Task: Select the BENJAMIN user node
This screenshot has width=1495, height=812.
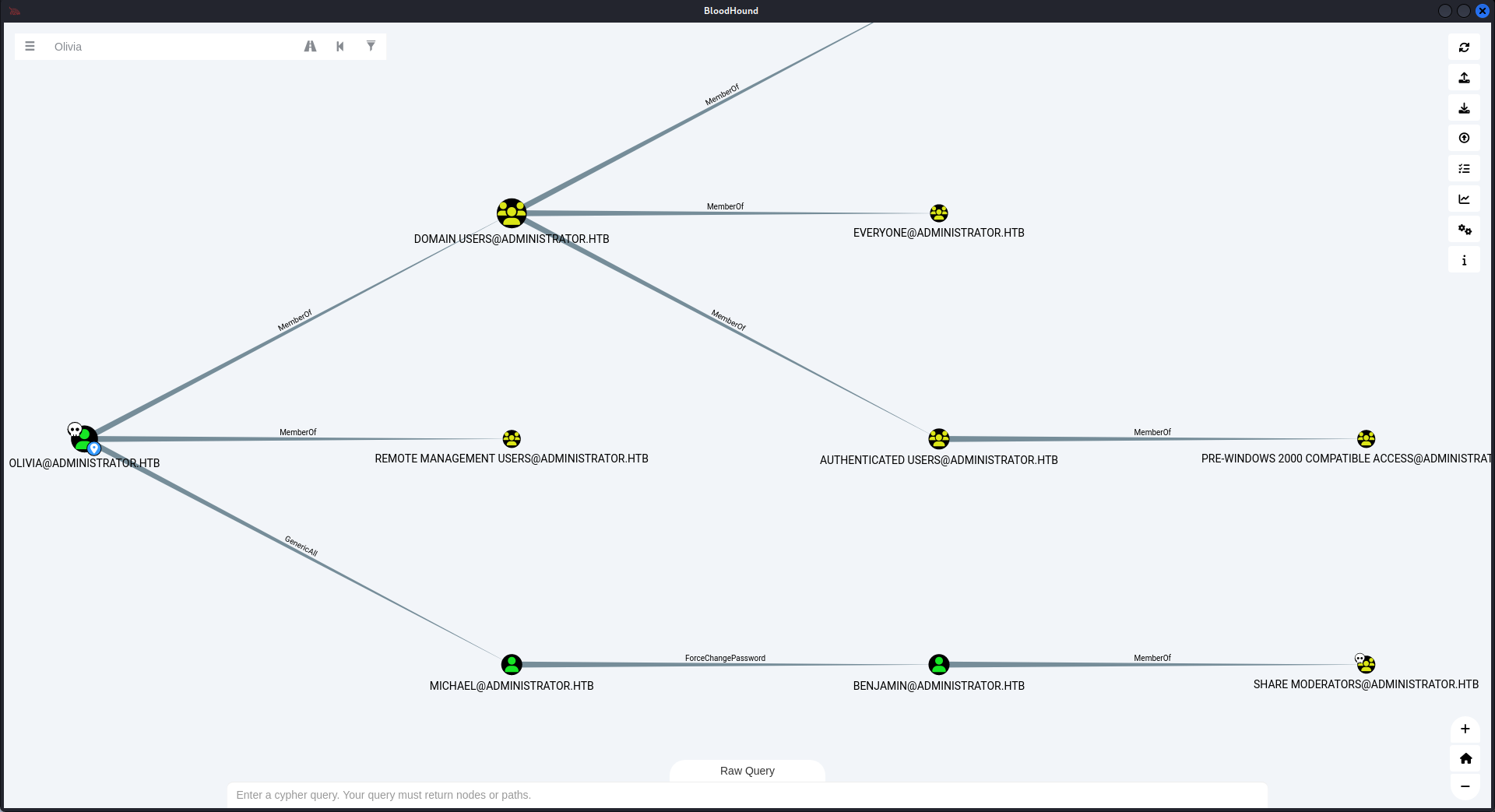Action: coord(939,665)
